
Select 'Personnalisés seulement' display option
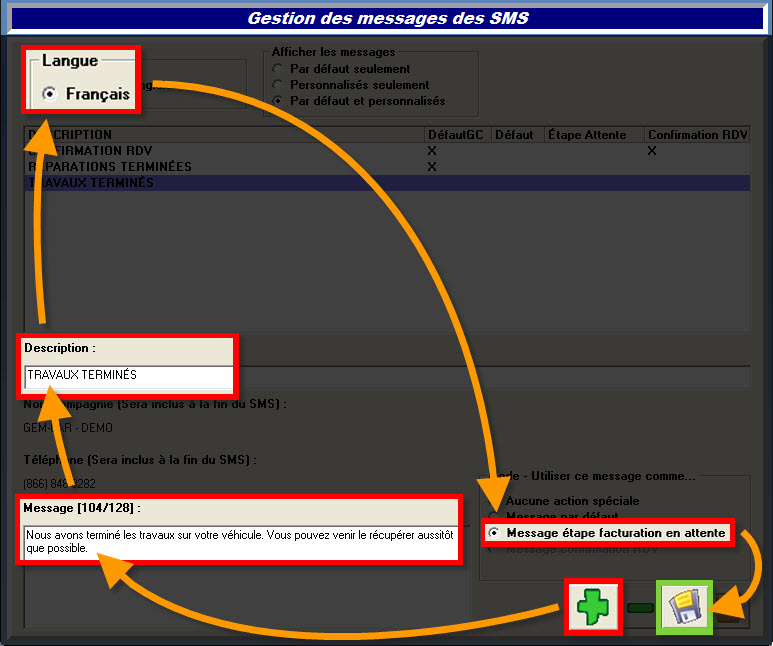278,85
